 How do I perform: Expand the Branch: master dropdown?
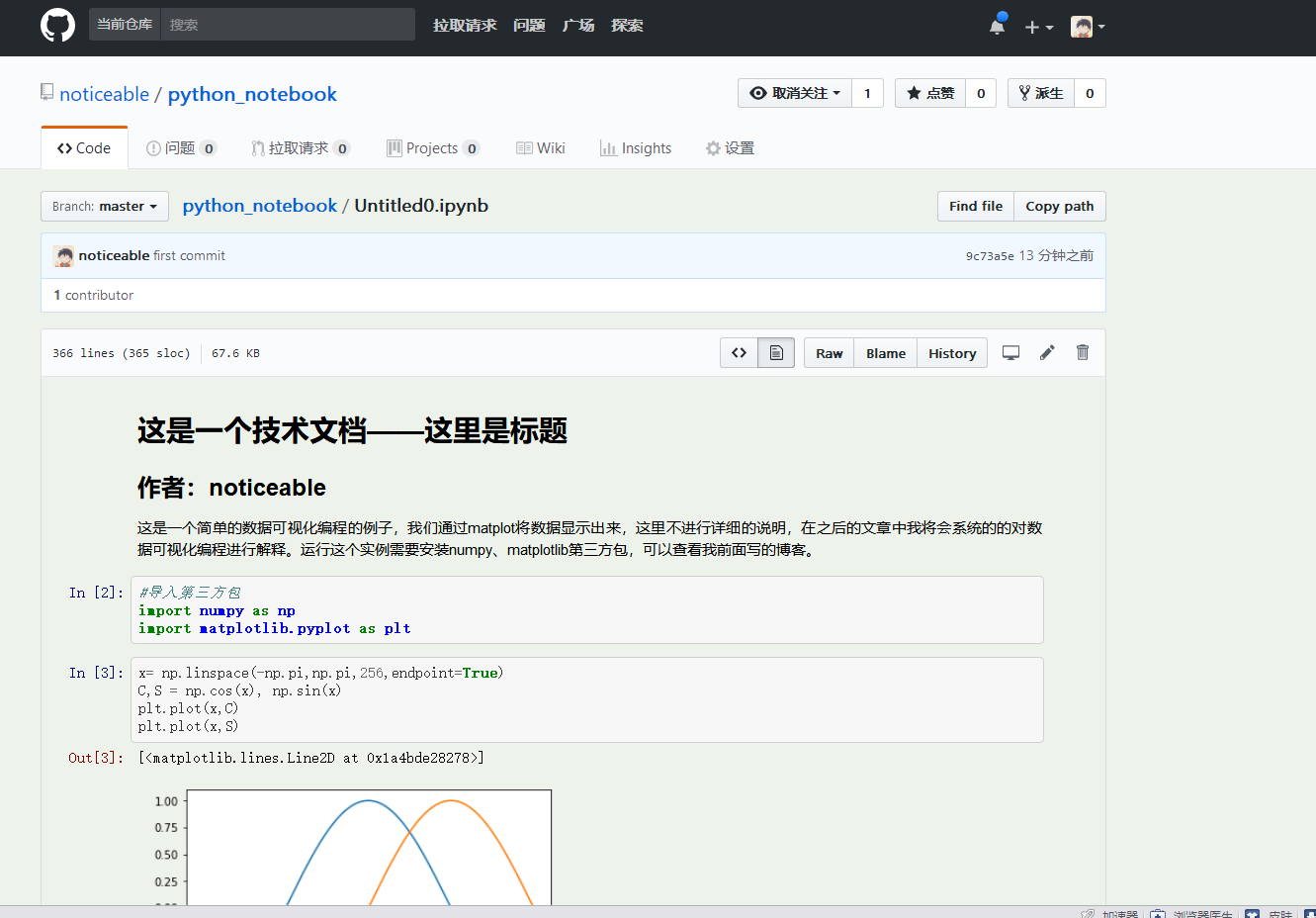point(105,206)
